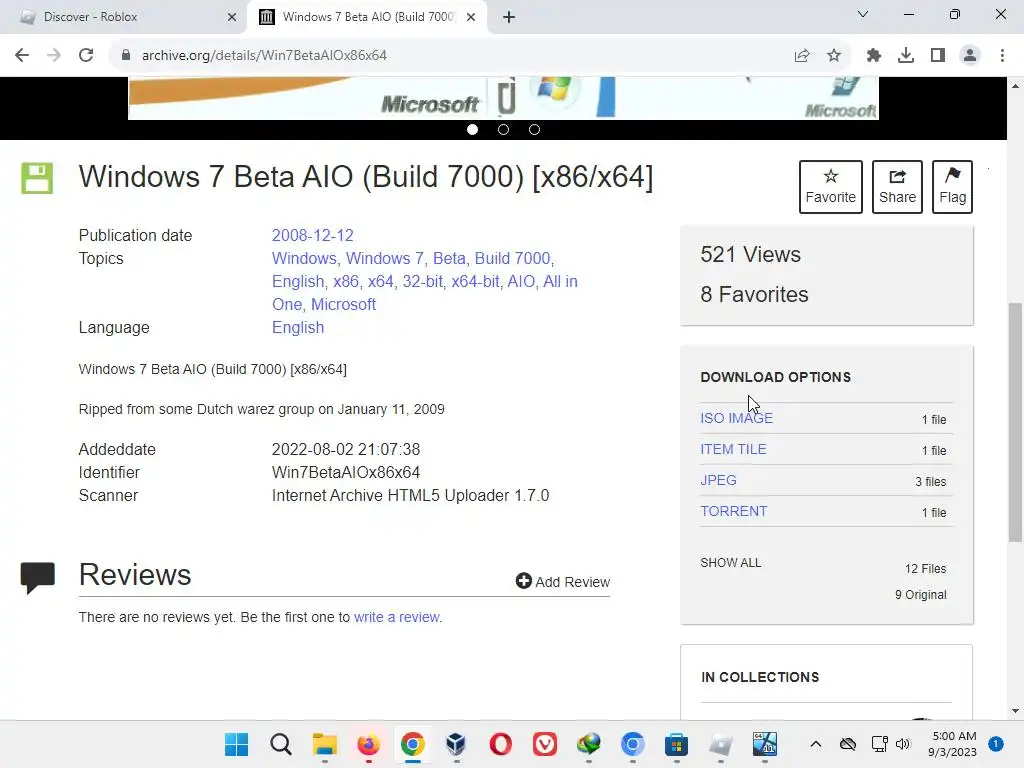Open clock showing 5:00 AM
The width and height of the screenshot is (1024, 768).
click(953, 744)
